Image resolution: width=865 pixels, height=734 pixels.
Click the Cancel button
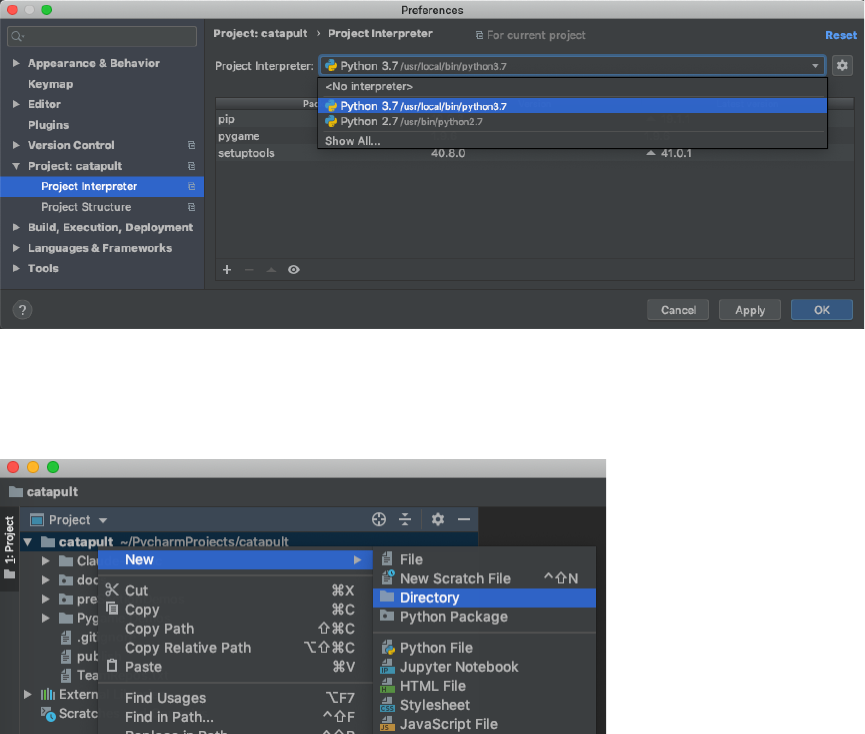pyautogui.click(x=678, y=310)
